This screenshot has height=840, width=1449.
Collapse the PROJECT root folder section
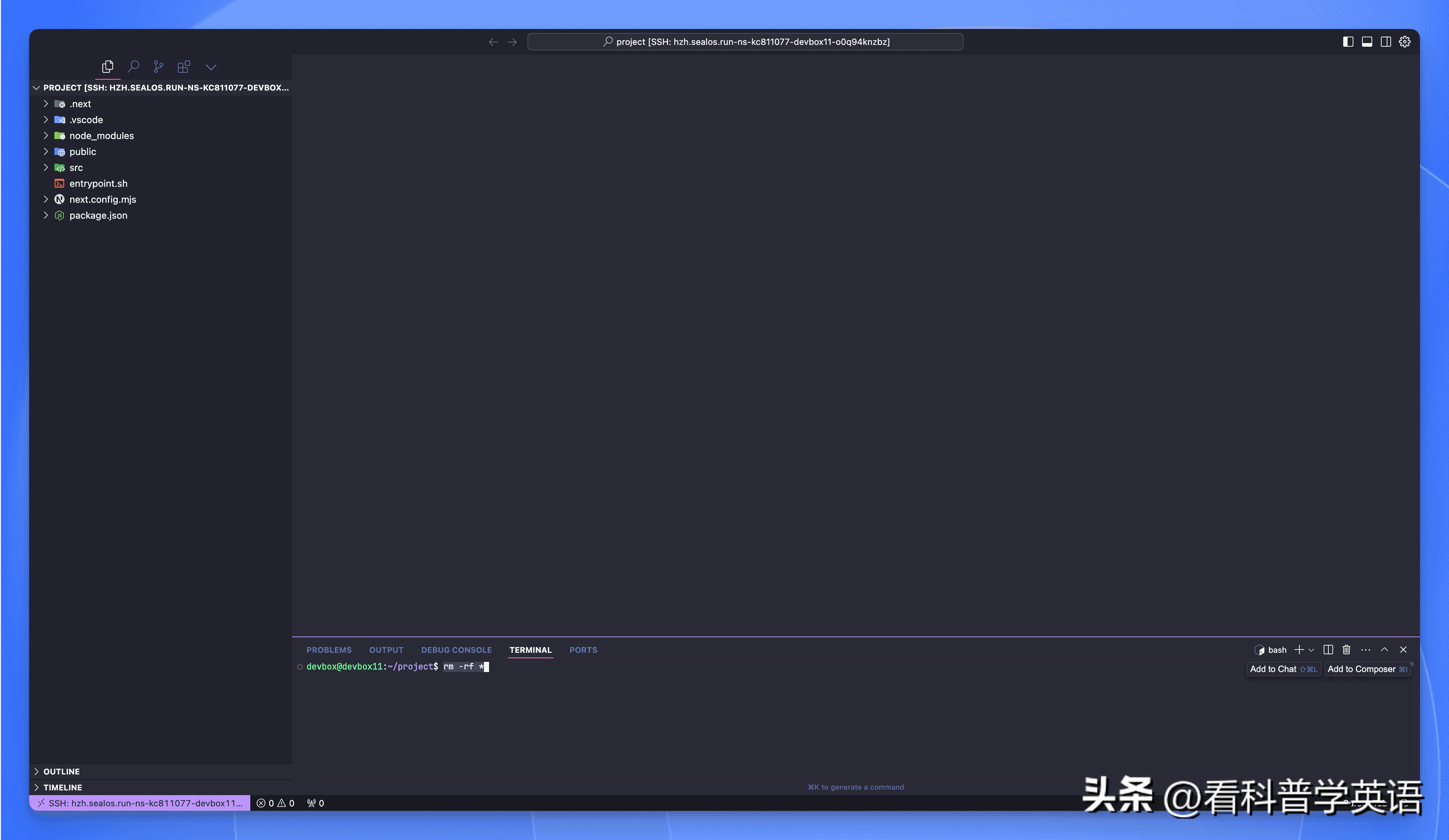[x=36, y=88]
